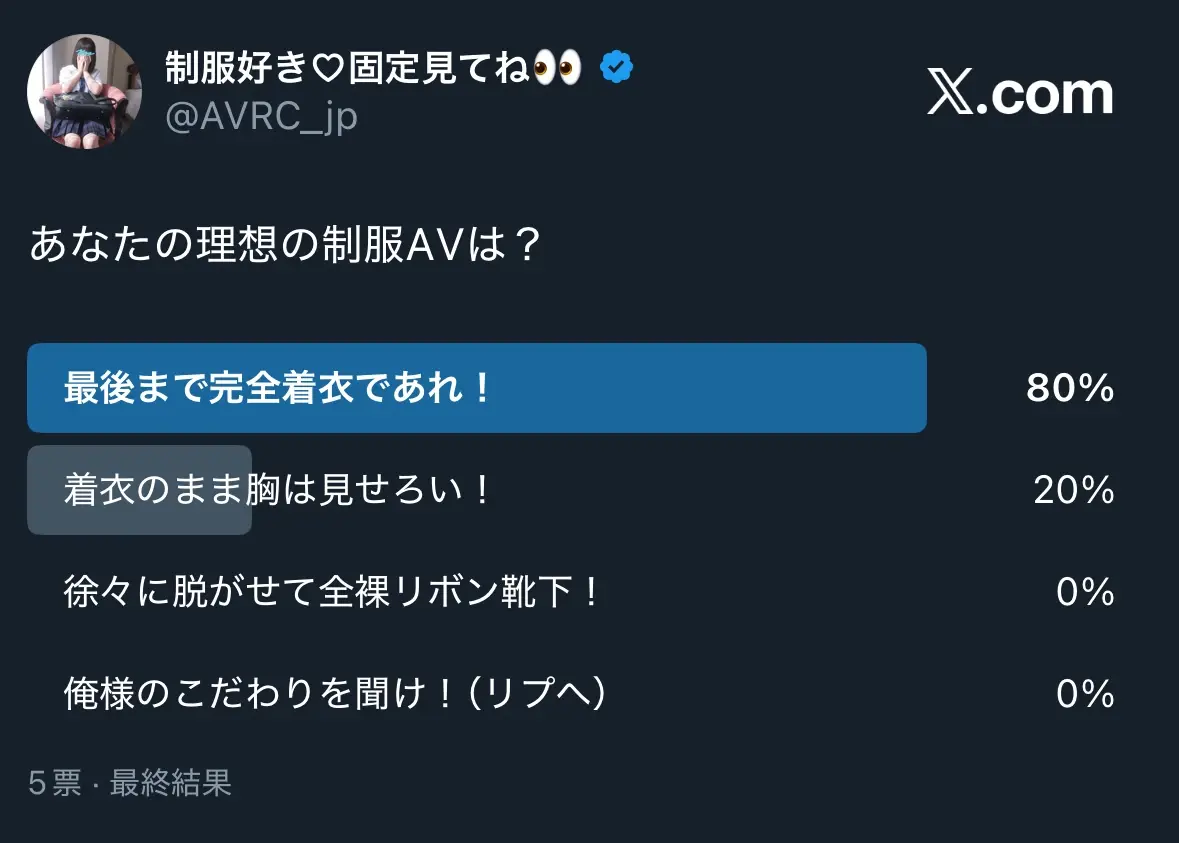
Task: Click the heart symbol in display name
Action: [x=328, y=68]
